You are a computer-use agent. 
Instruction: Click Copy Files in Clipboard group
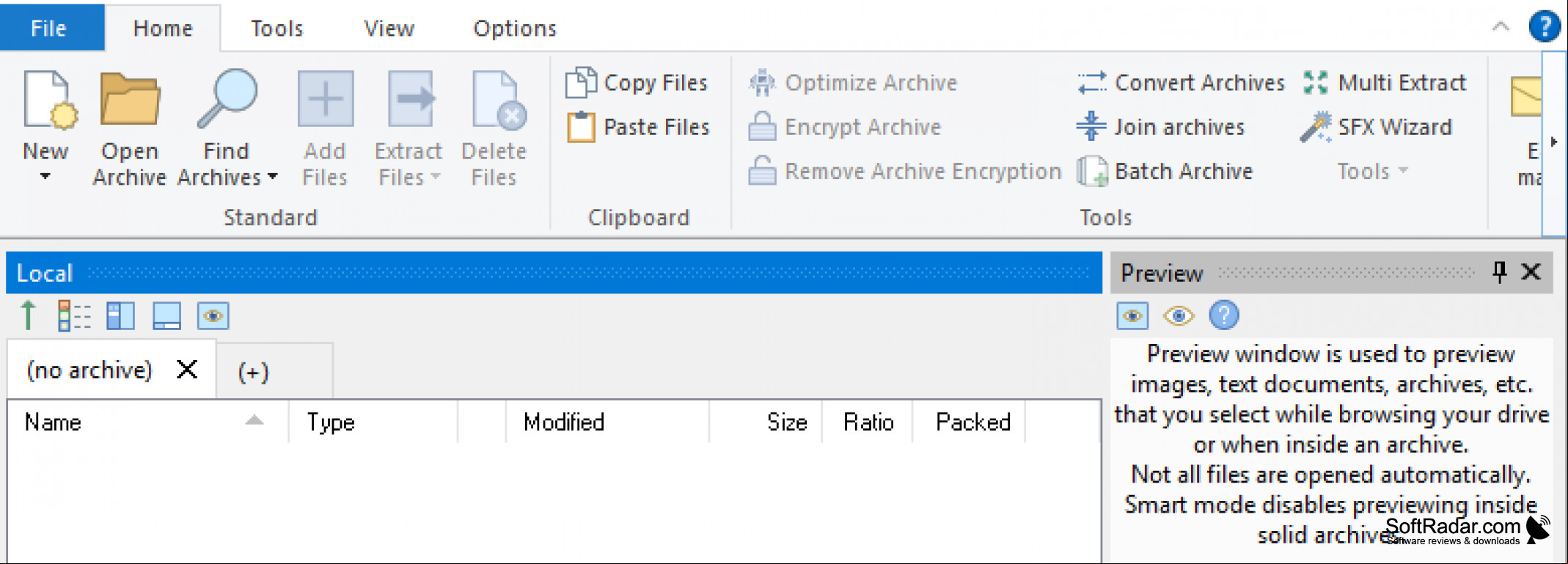coord(637,83)
